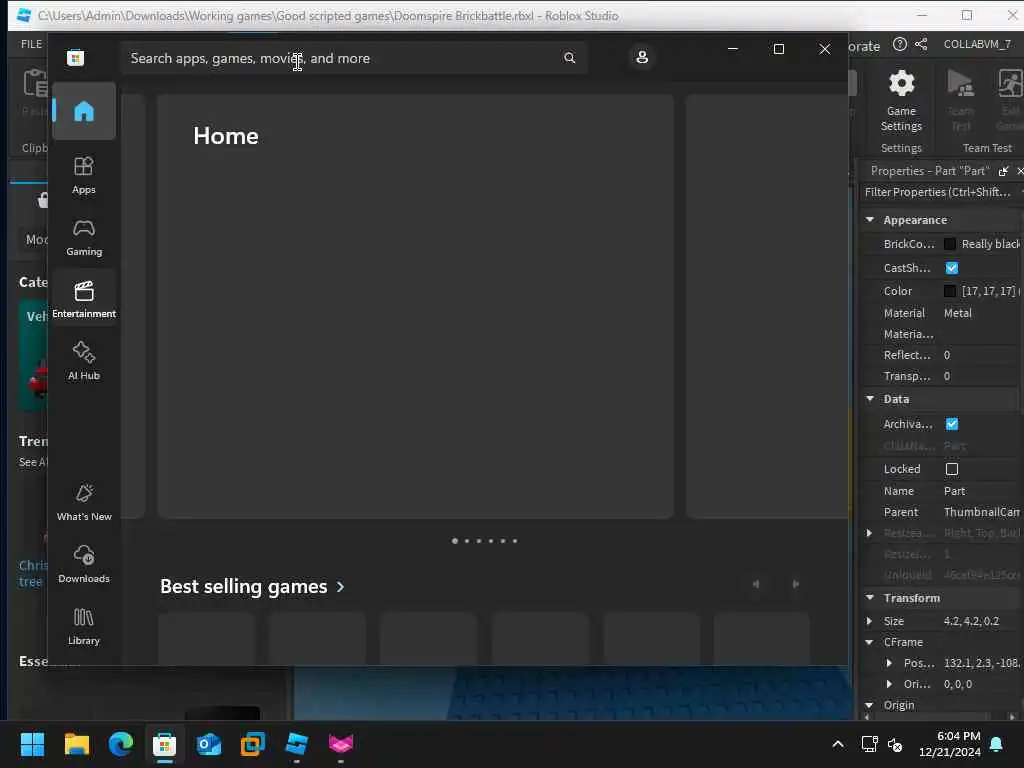Expand the Size property
Image resolution: width=1024 pixels, height=768 pixels.
pyautogui.click(x=869, y=621)
